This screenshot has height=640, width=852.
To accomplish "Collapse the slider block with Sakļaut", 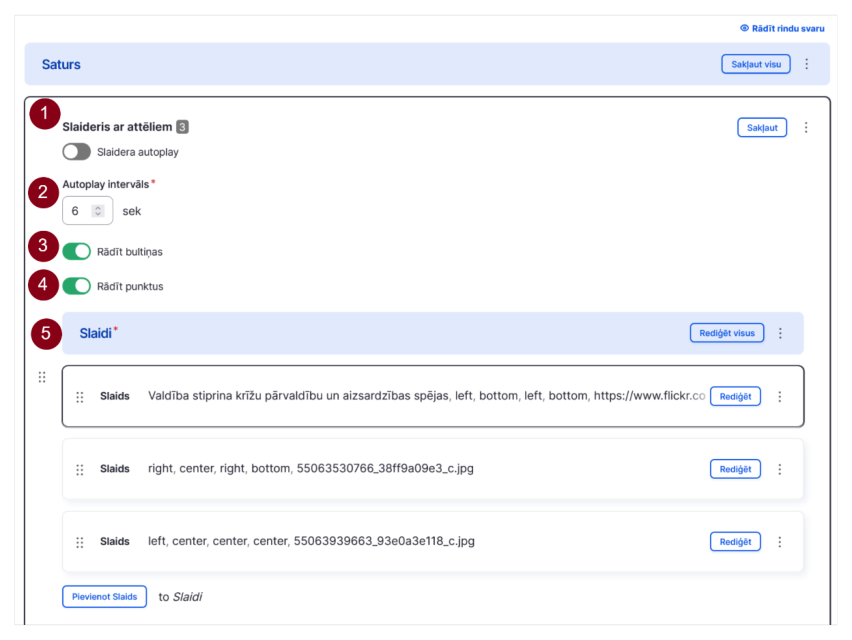I will [x=762, y=128].
